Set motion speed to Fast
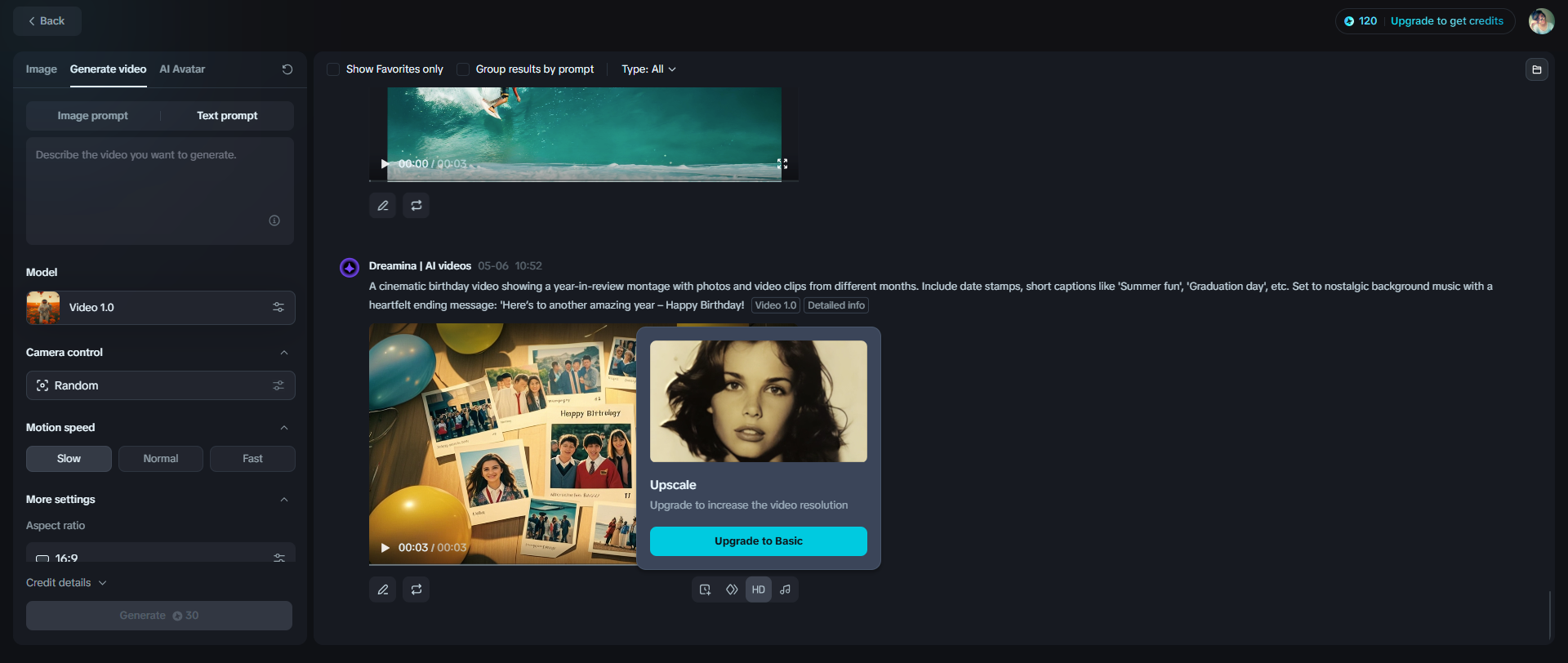This screenshot has width=1568, height=663. [x=252, y=459]
